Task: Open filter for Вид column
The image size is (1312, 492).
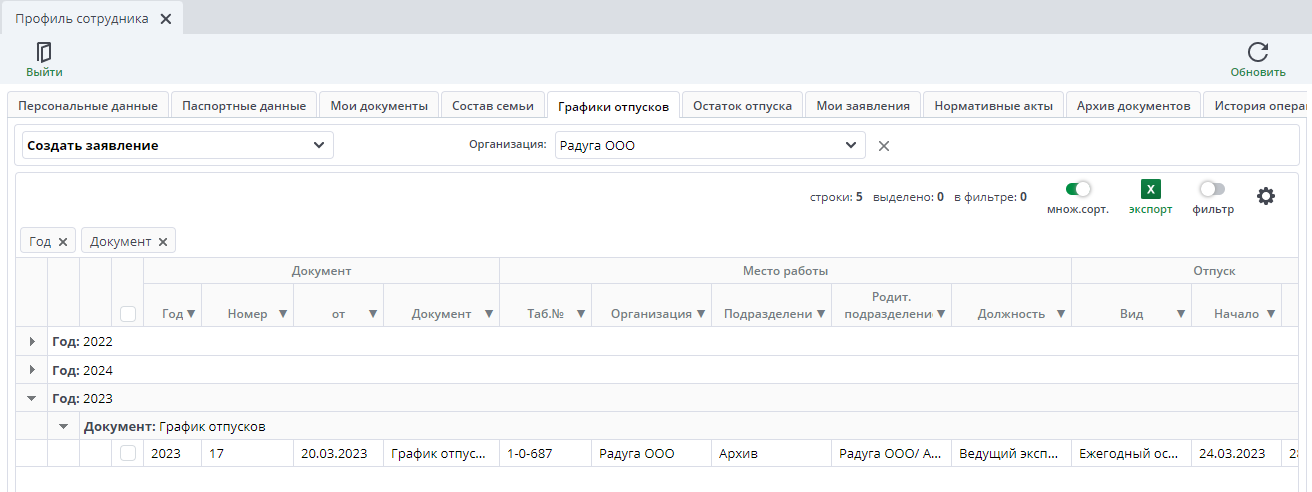Action: pyautogui.click(x=1181, y=314)
